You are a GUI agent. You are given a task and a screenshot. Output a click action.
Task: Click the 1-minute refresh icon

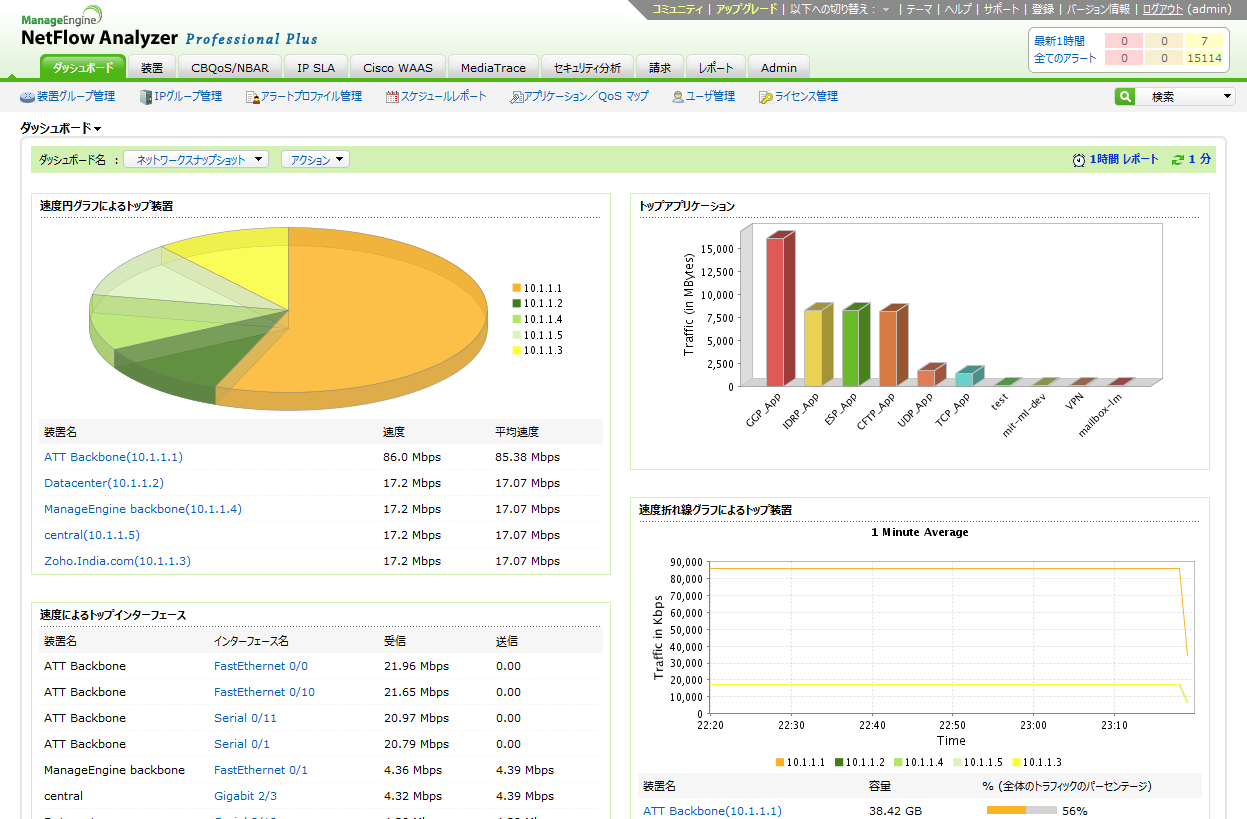pyautogui.click(x=1178, y=160)
